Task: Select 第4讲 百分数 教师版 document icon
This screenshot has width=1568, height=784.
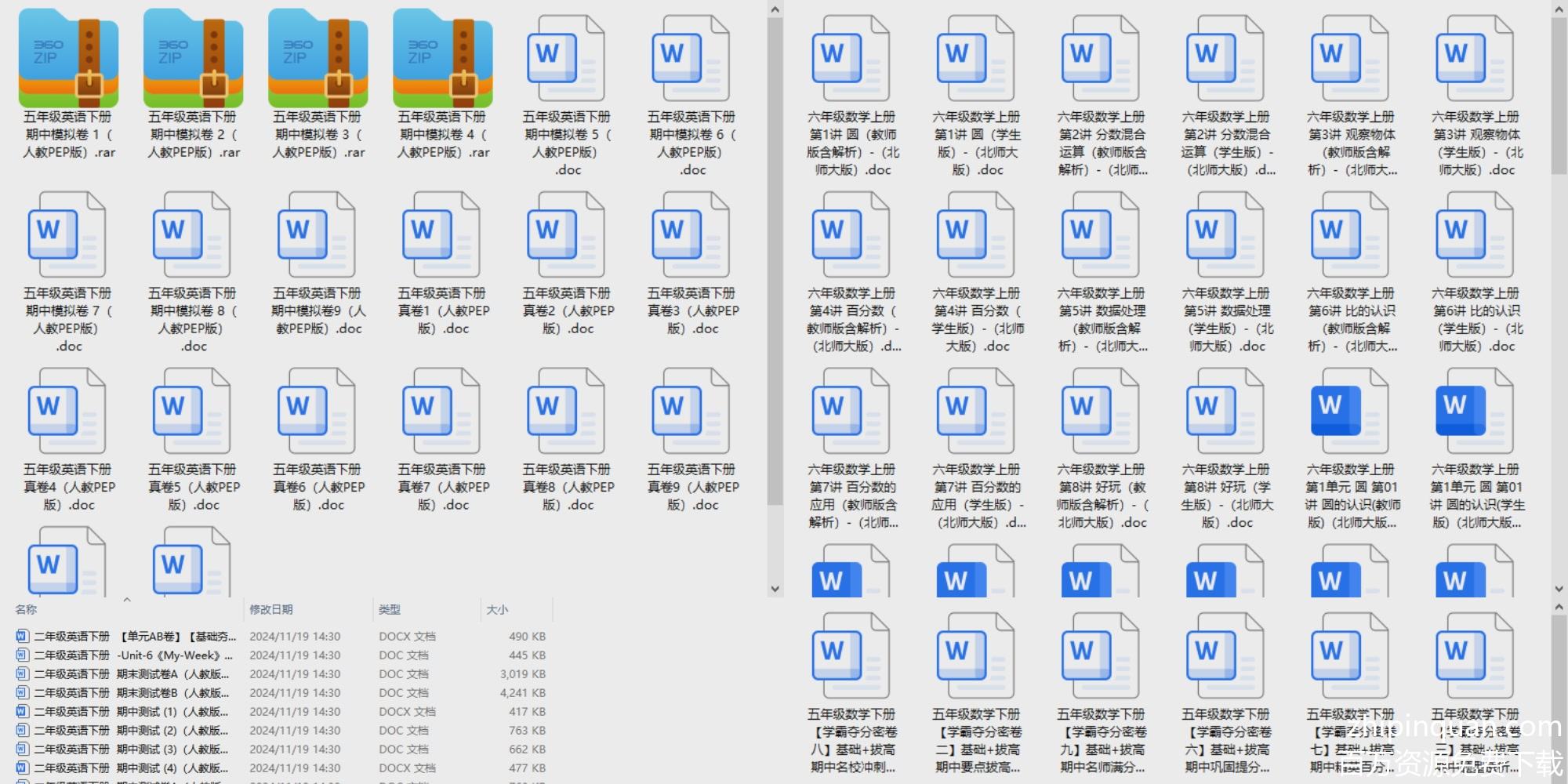Action: pos(851,235)
